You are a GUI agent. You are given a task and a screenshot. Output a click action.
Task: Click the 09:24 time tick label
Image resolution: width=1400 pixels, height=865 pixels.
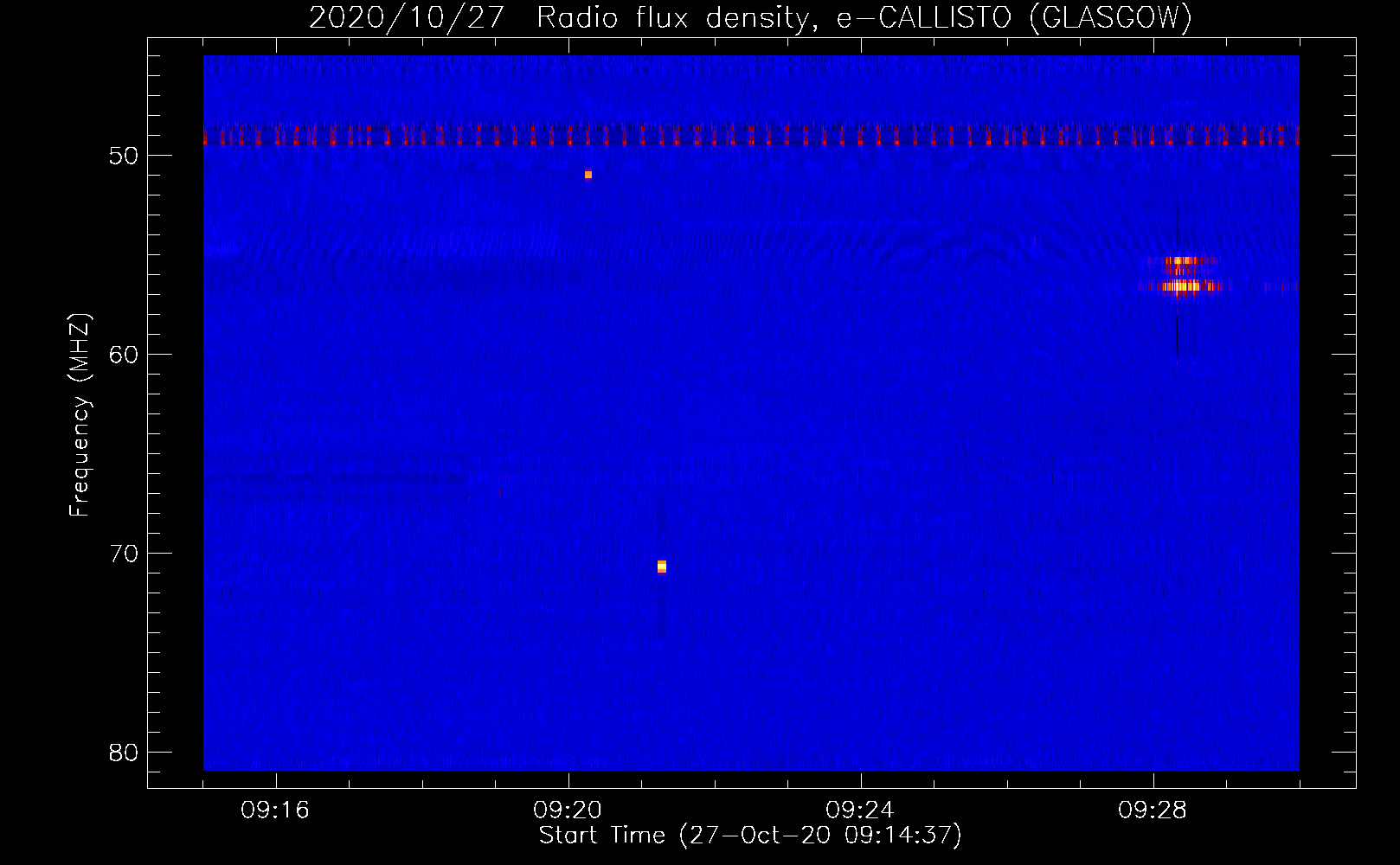860,811
